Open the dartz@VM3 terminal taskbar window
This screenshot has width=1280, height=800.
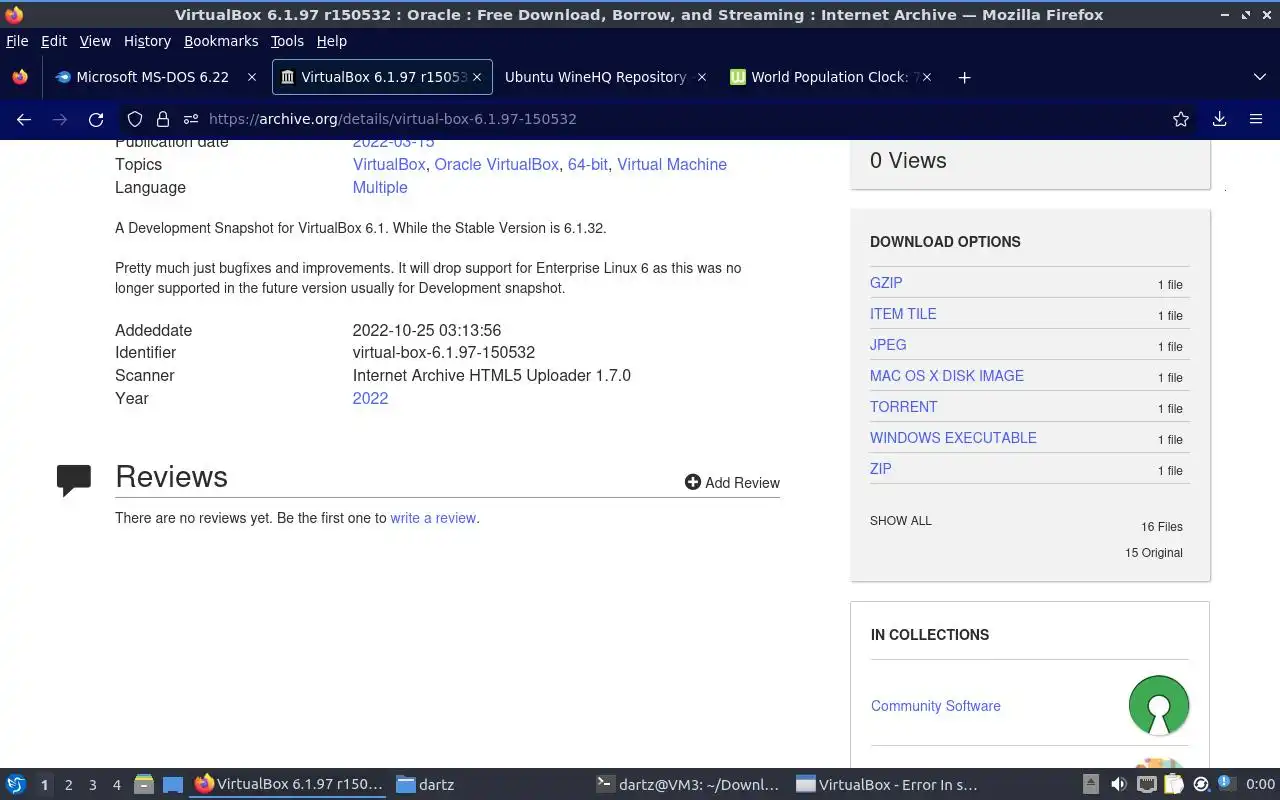pyautogui.click(x=688, y=785)
